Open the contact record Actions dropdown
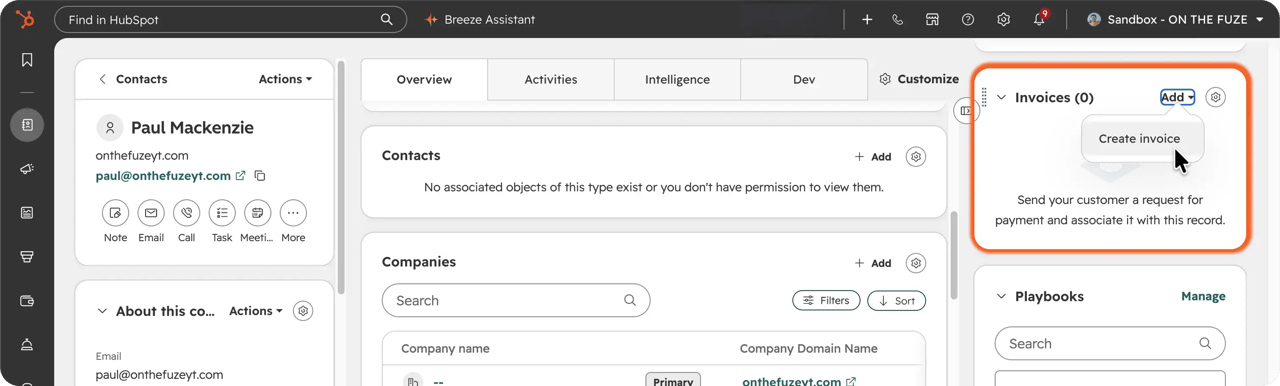1280x386 pixels. tap(285, 79)
